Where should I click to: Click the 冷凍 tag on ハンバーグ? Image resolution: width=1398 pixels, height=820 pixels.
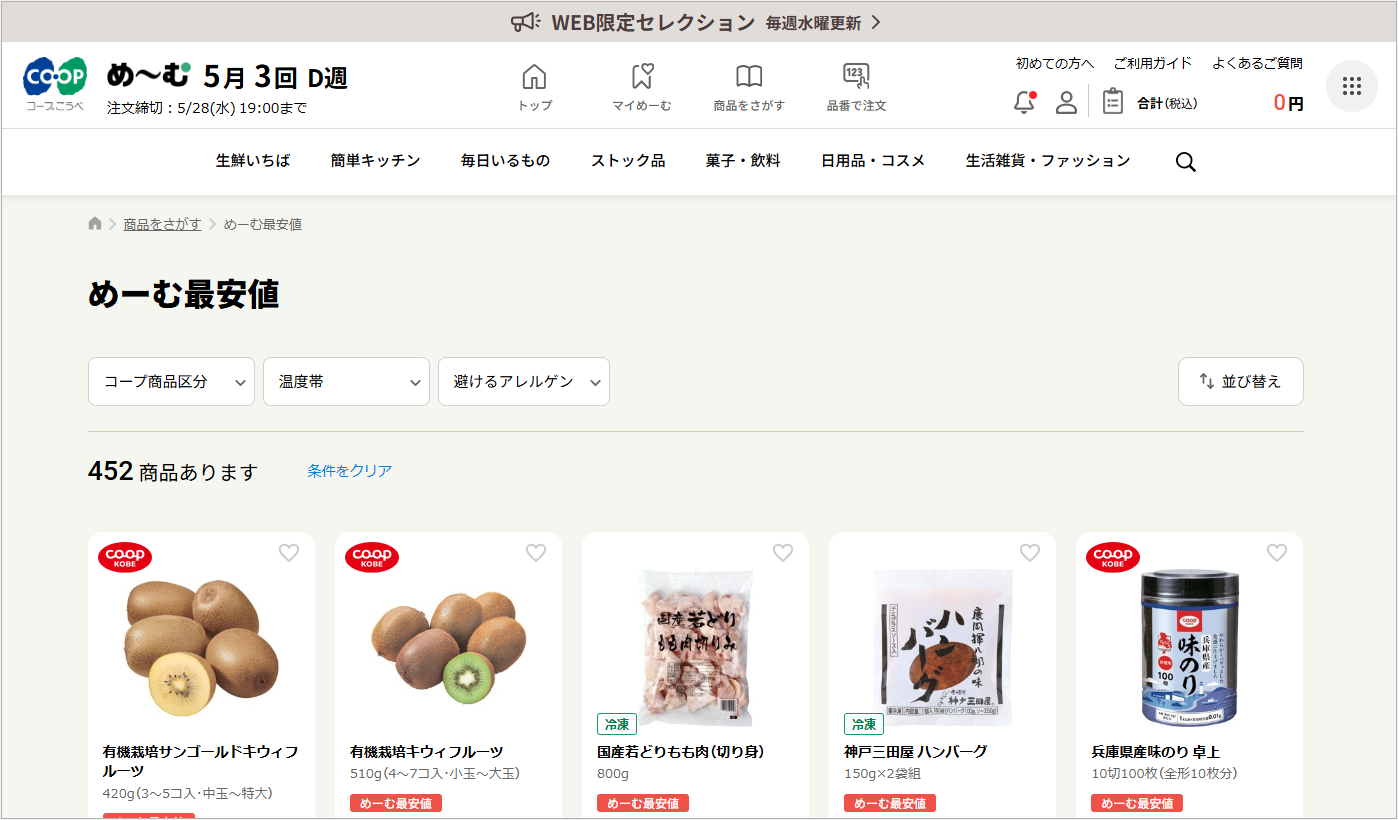pos(863,724)
